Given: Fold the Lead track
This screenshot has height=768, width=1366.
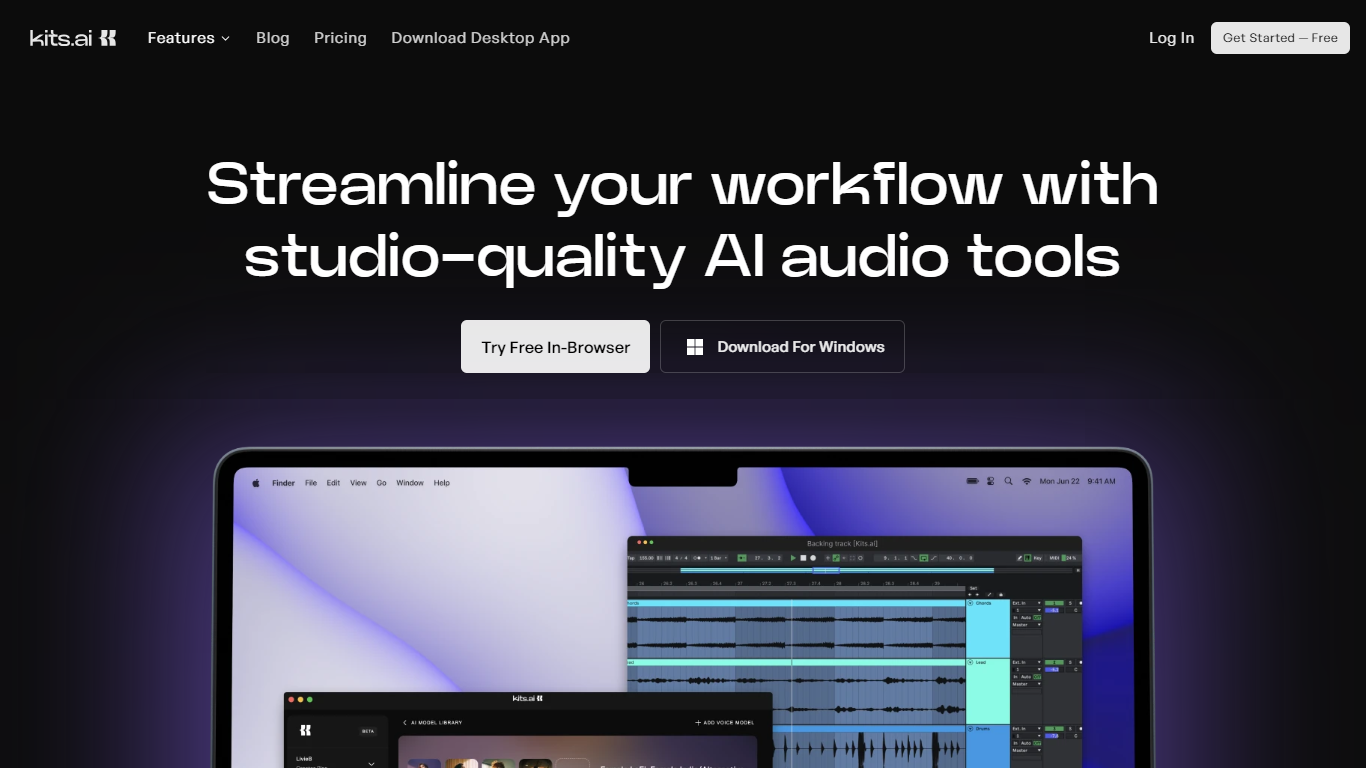Looking at the screenshot, I should (970, 662).
